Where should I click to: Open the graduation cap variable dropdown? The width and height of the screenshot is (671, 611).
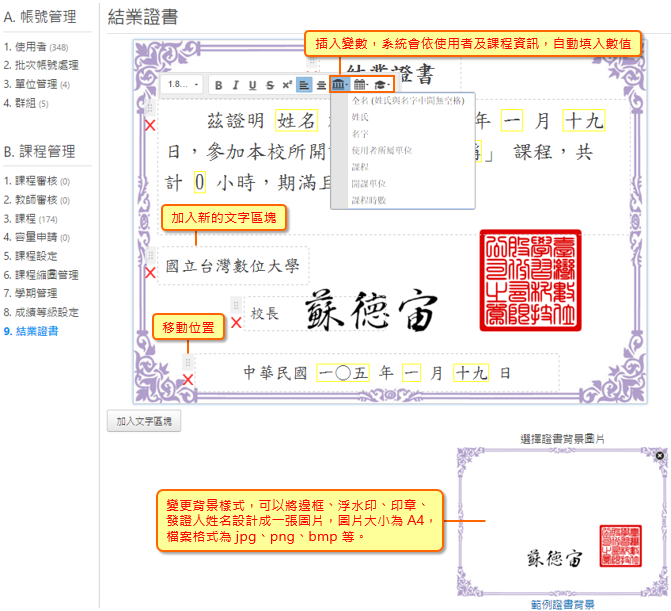(384, 85)
